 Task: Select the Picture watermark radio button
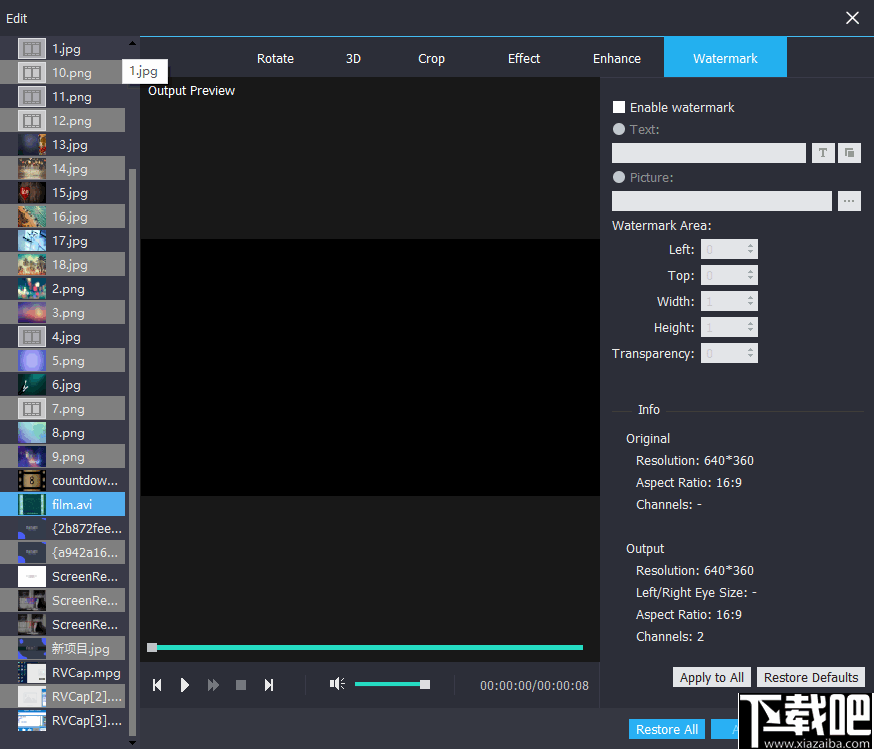(x=619, y=177)
